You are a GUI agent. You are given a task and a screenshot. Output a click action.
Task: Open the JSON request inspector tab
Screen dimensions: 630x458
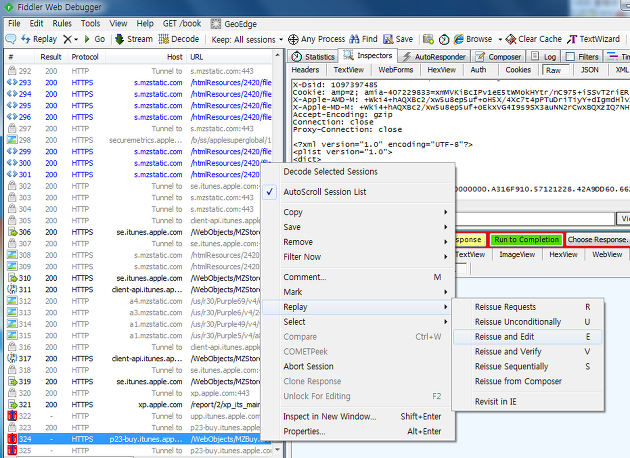tap(589, 70)
